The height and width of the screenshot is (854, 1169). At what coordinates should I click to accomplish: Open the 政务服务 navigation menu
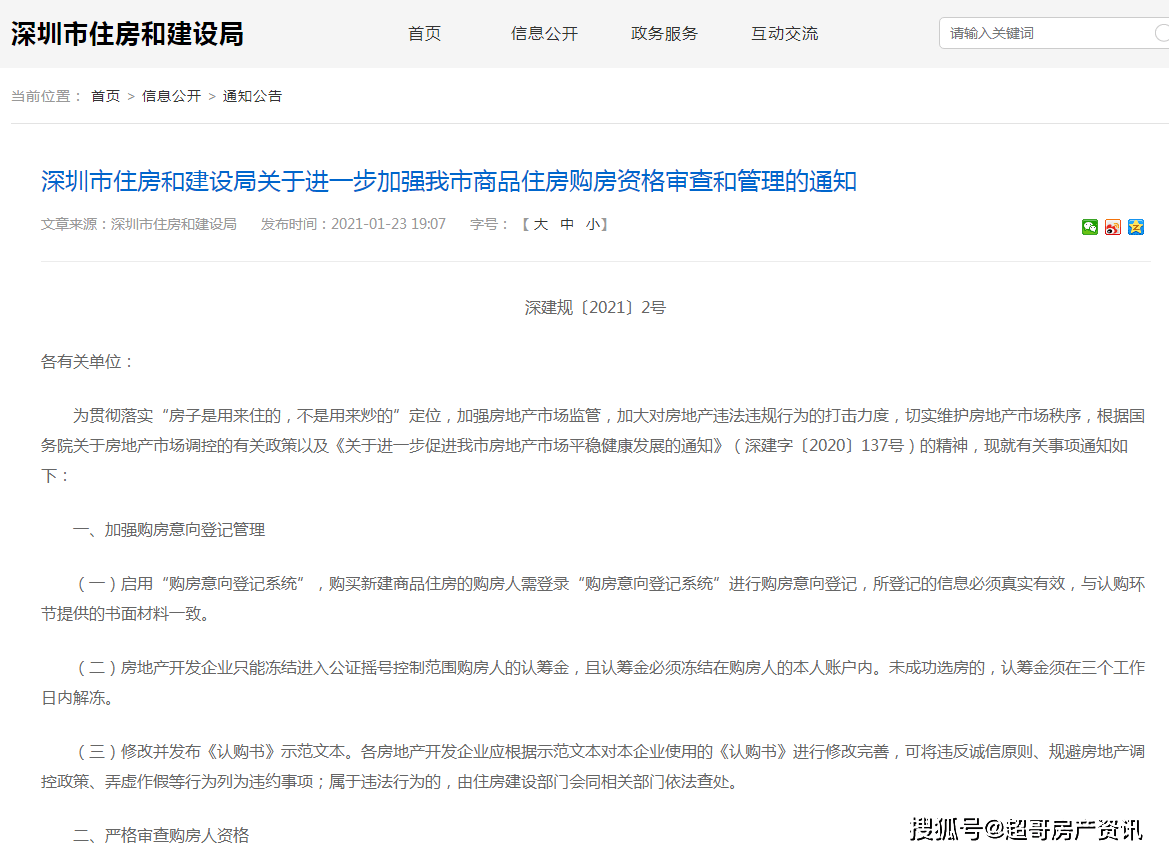[664, 32]
